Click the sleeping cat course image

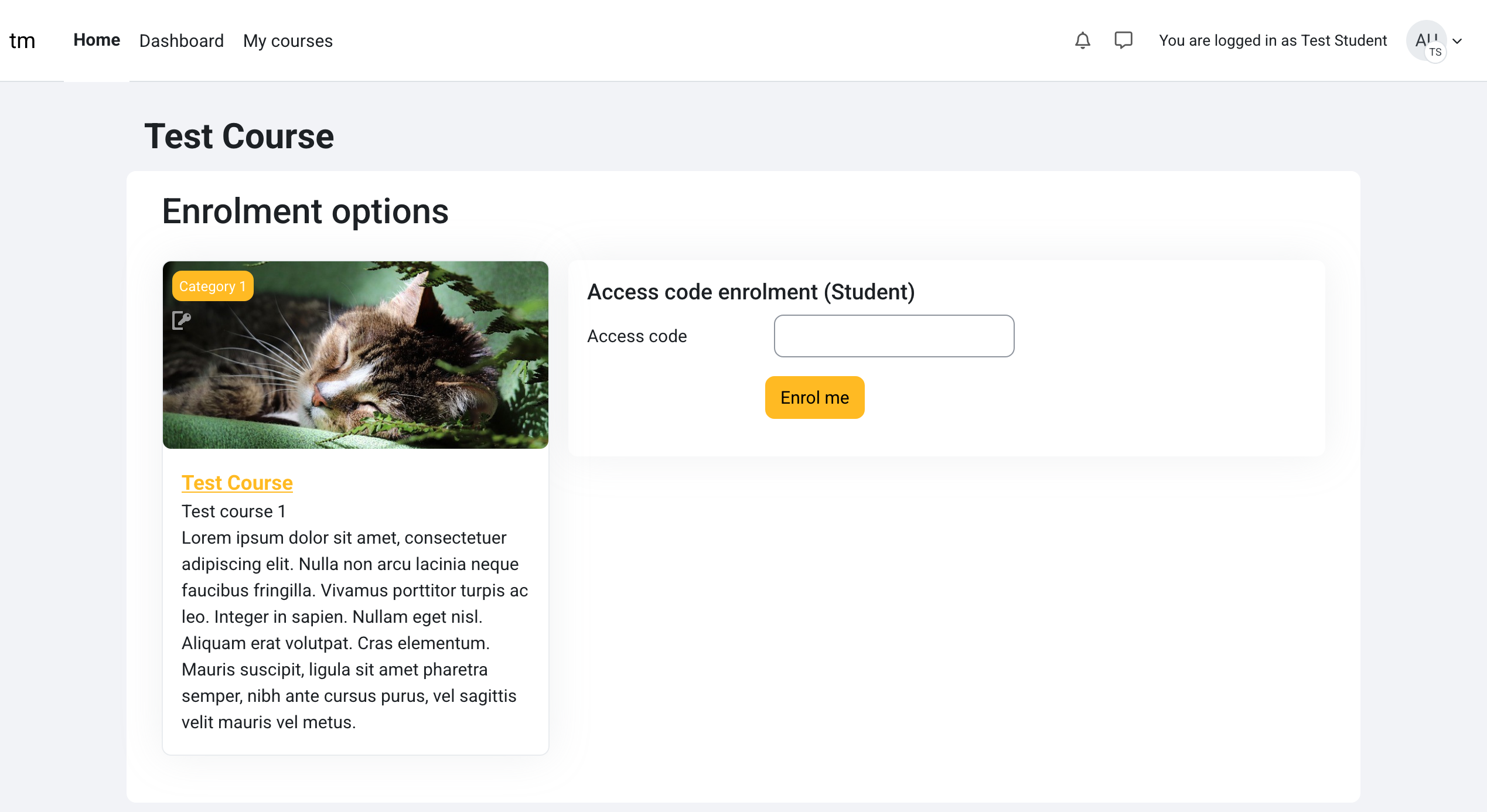356,355
